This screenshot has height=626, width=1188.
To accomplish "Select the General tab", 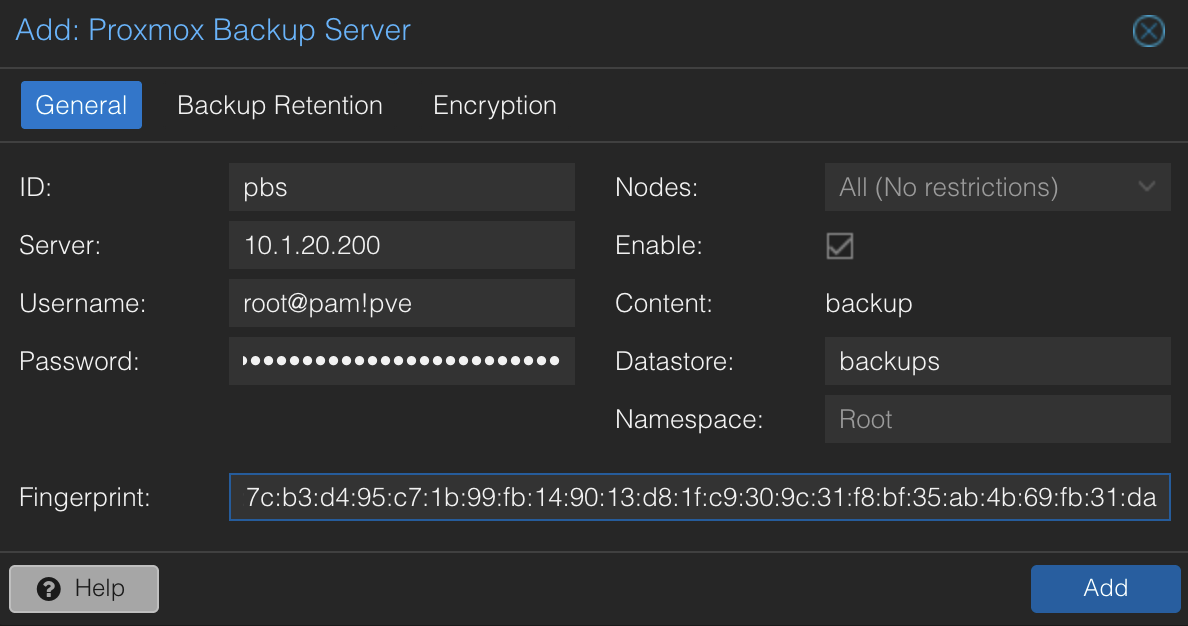I will coord(81,105).
